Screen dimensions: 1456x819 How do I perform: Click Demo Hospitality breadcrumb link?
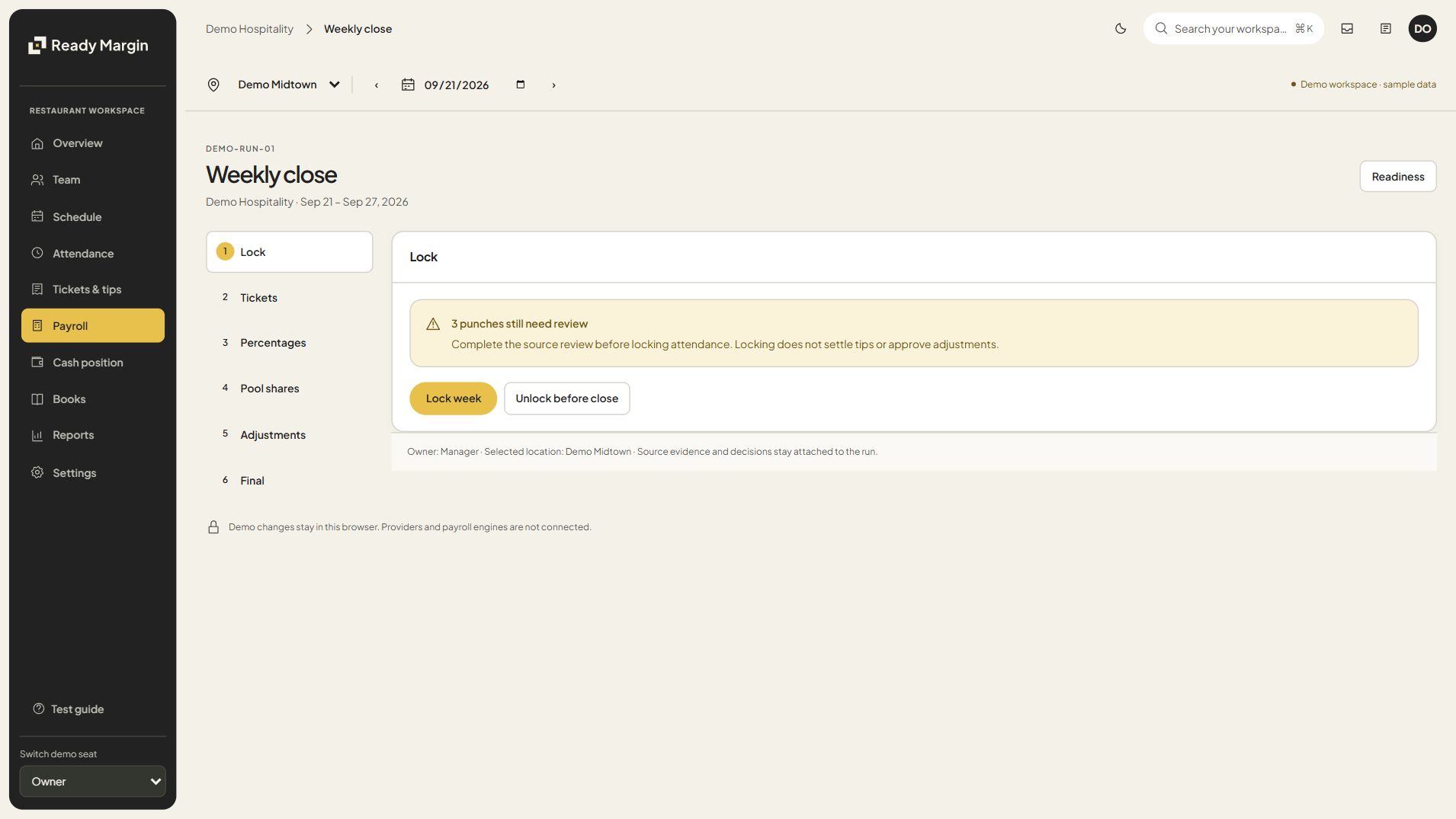(249, 29)
